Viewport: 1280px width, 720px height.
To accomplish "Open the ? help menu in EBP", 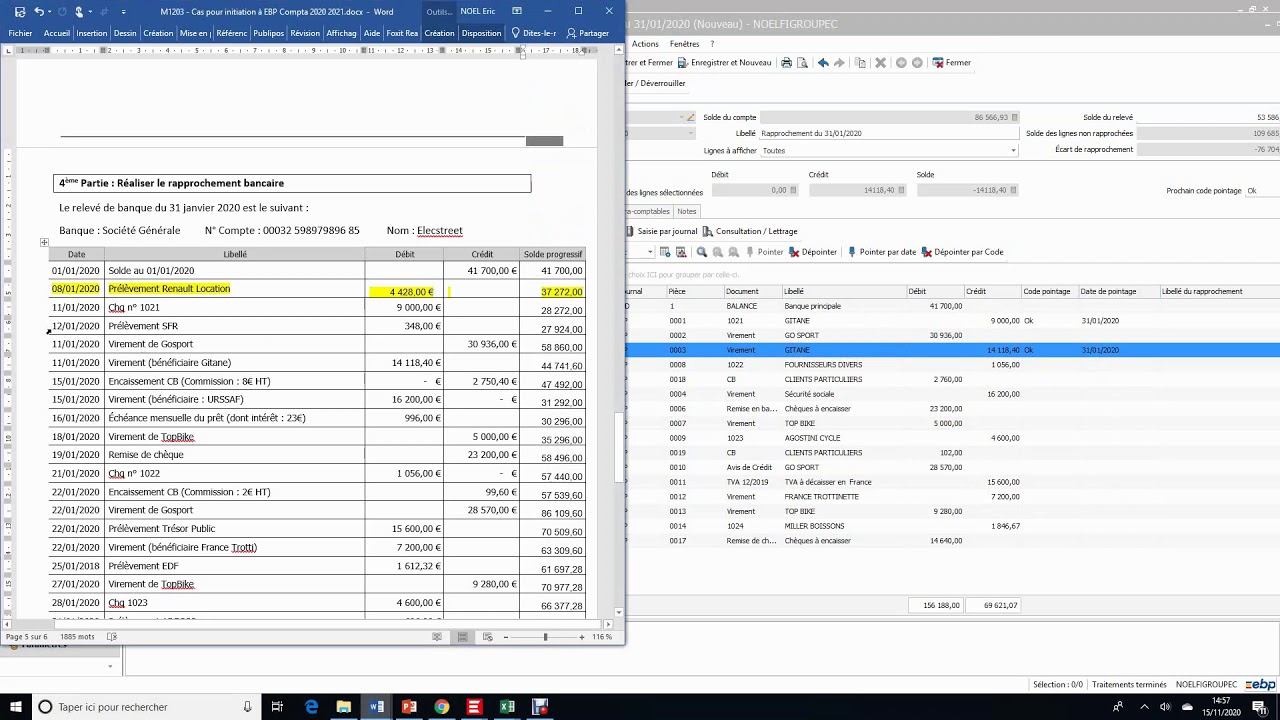I will (x=712, y=44).
